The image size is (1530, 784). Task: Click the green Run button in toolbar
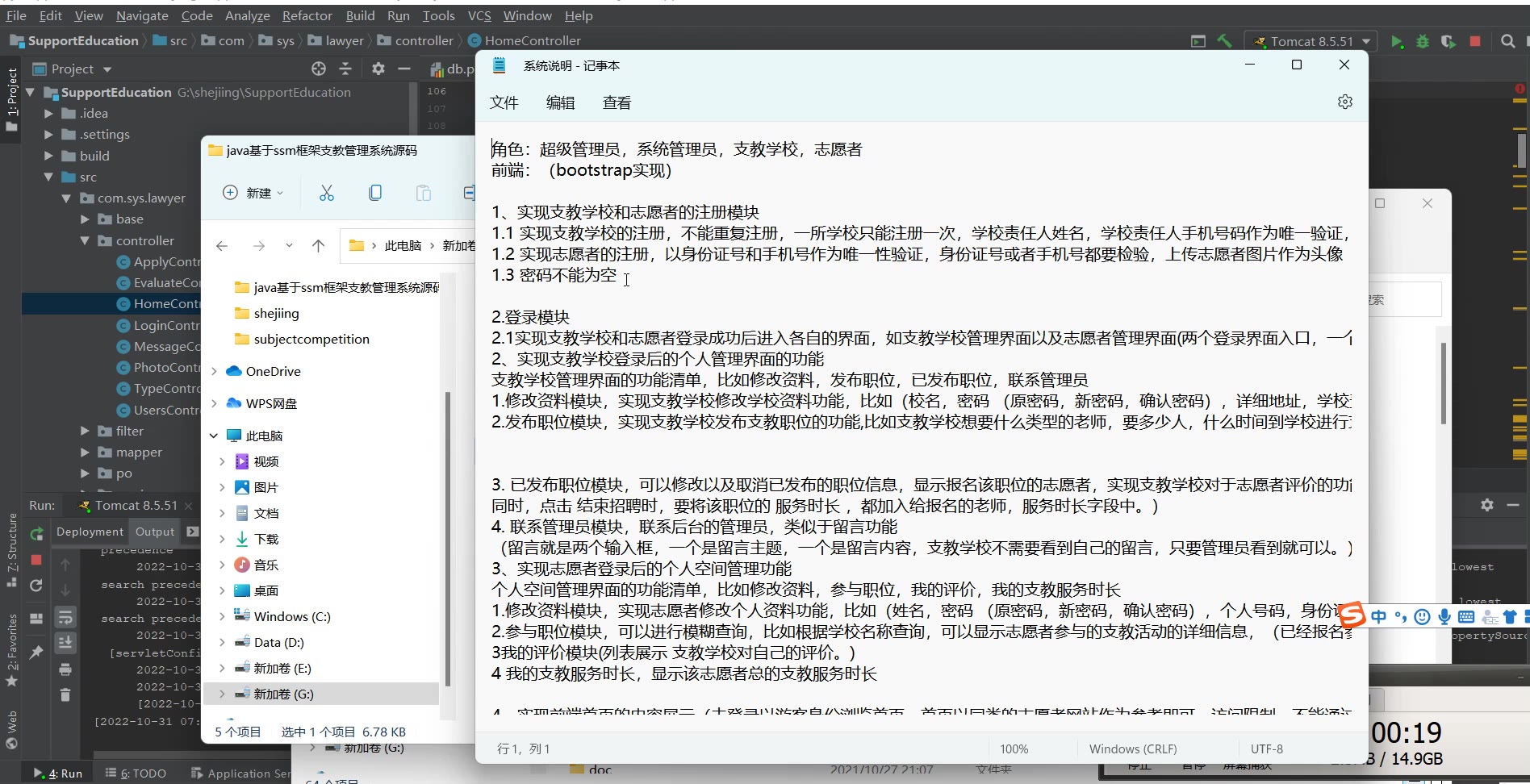[x=1397, y=41]
